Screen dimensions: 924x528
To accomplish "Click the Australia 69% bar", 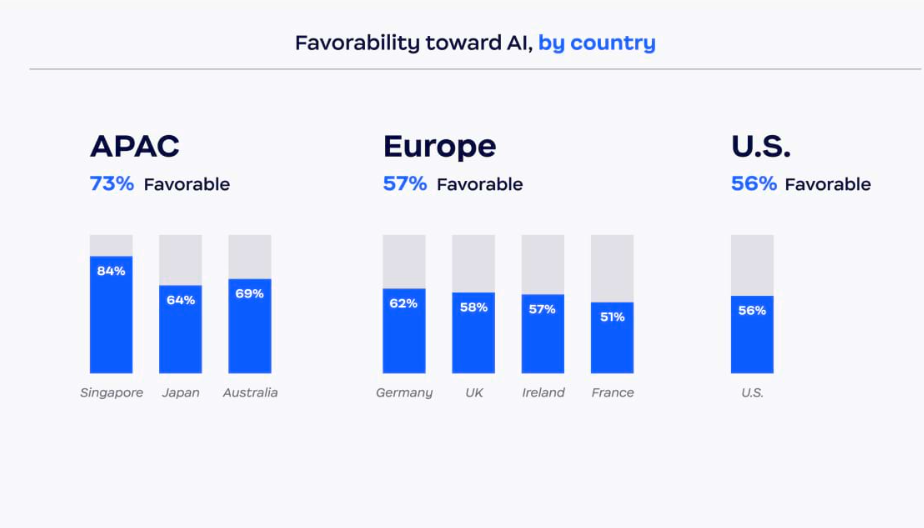I will pos(249,326).
